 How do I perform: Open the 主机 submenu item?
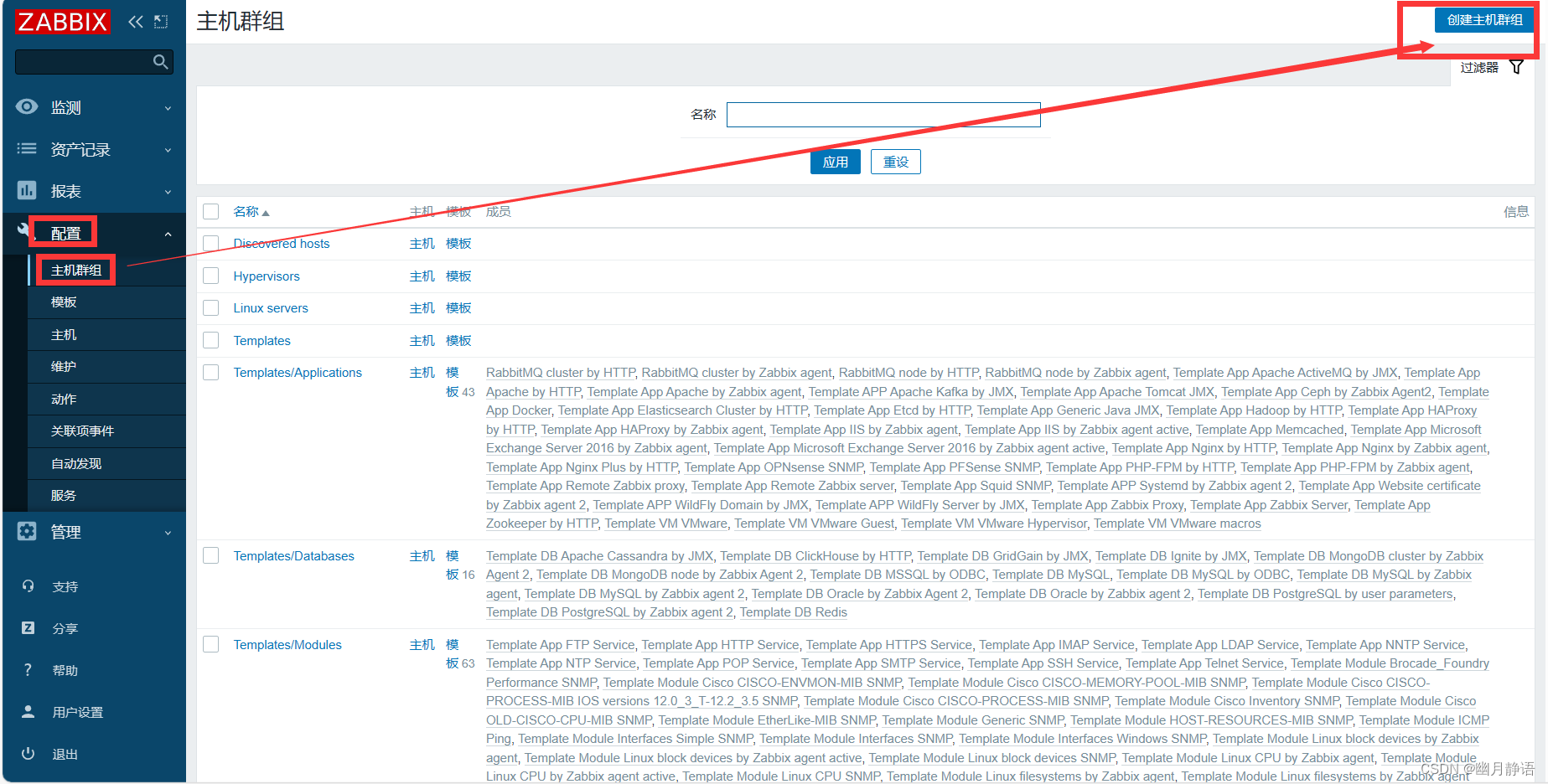pyautogui.click(x=64, y=334)
